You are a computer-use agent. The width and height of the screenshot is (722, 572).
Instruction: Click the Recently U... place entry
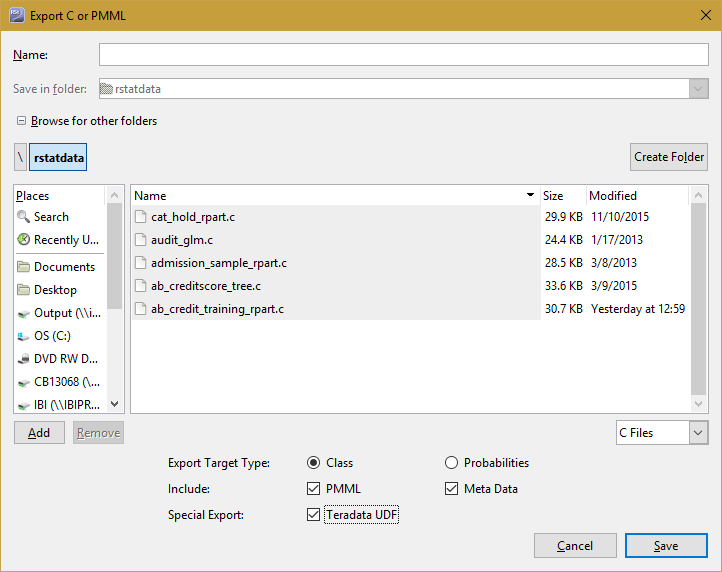pos(60,239)
